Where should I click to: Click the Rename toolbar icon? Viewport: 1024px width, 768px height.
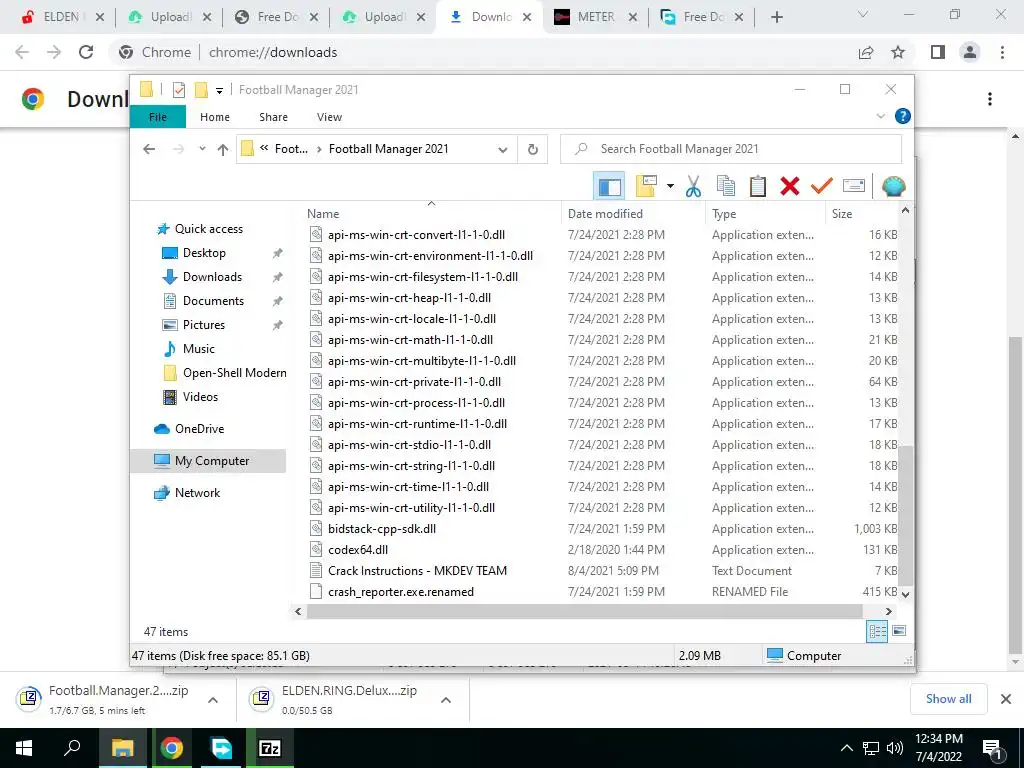854,187
